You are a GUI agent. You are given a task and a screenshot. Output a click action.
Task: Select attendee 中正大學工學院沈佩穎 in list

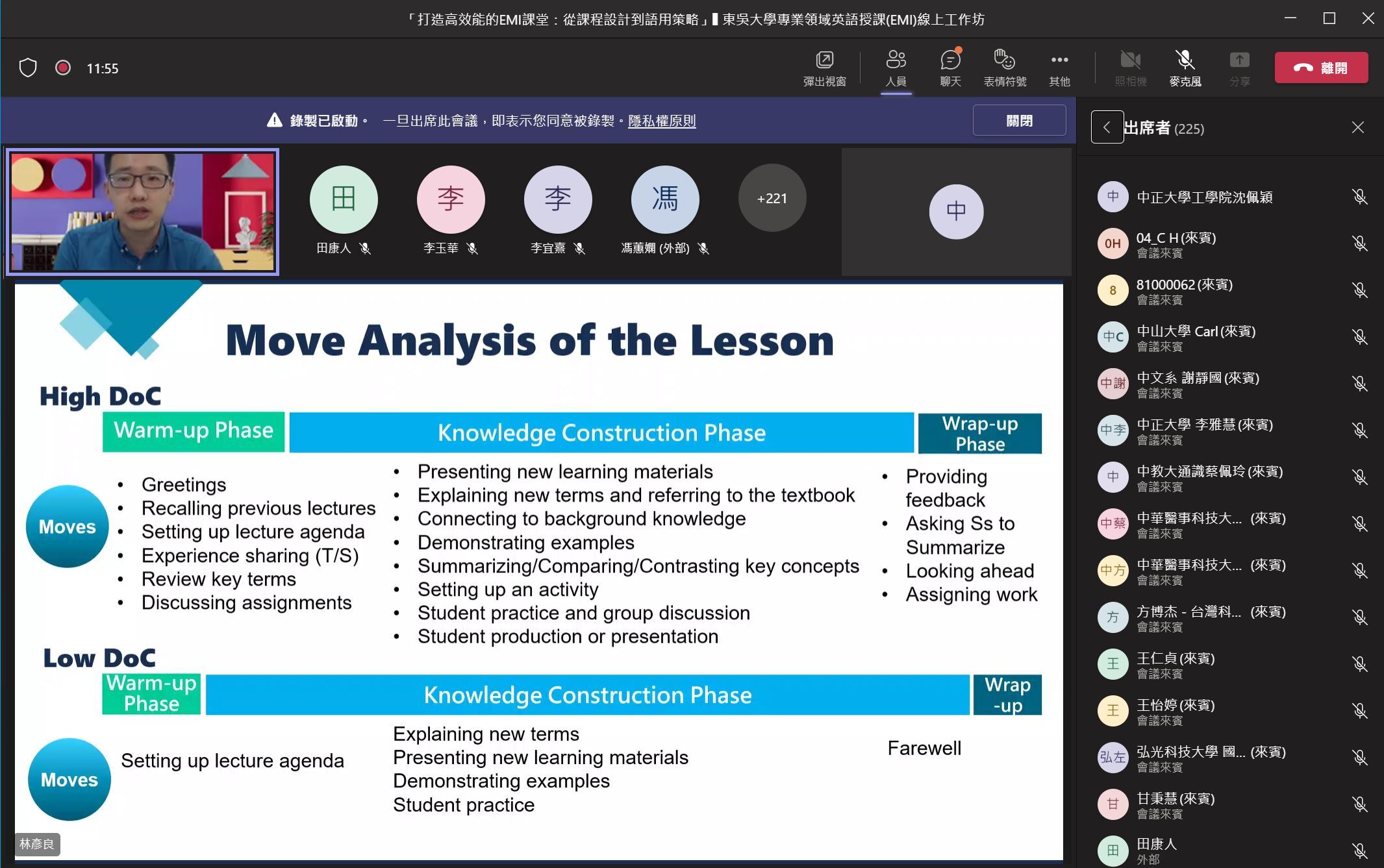pyautogui.click(x=1230, y=197)
